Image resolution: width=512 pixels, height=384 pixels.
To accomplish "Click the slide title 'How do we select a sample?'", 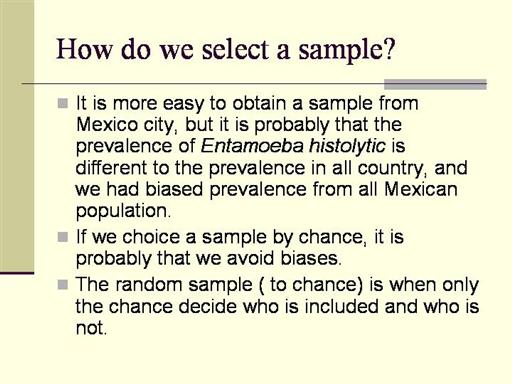I will pos(226,51).
